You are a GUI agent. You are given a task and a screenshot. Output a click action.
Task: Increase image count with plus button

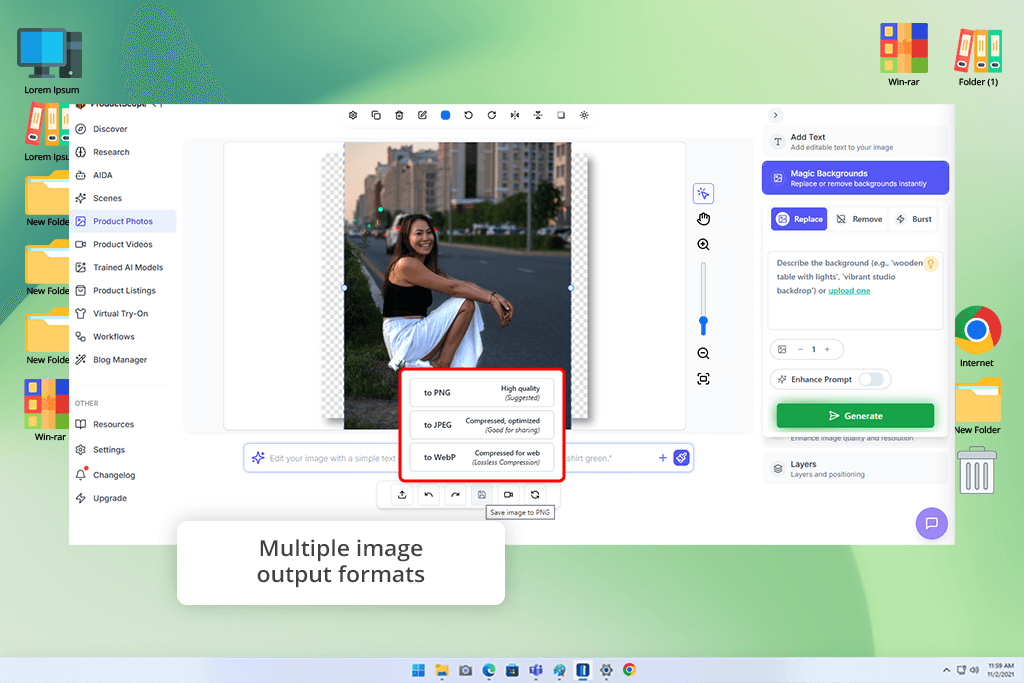(x=827, y=349)
